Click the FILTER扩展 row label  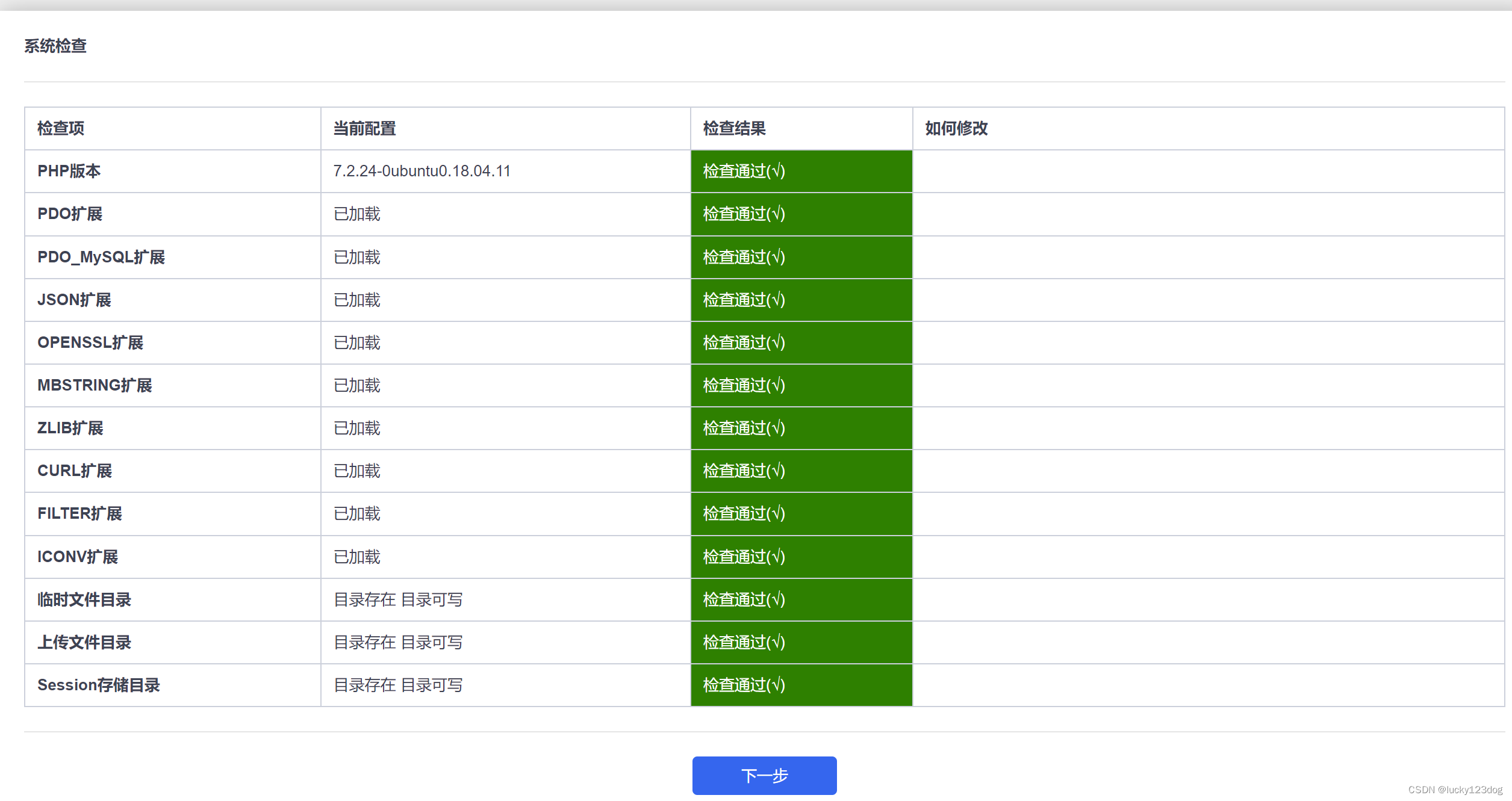point(79,513)
